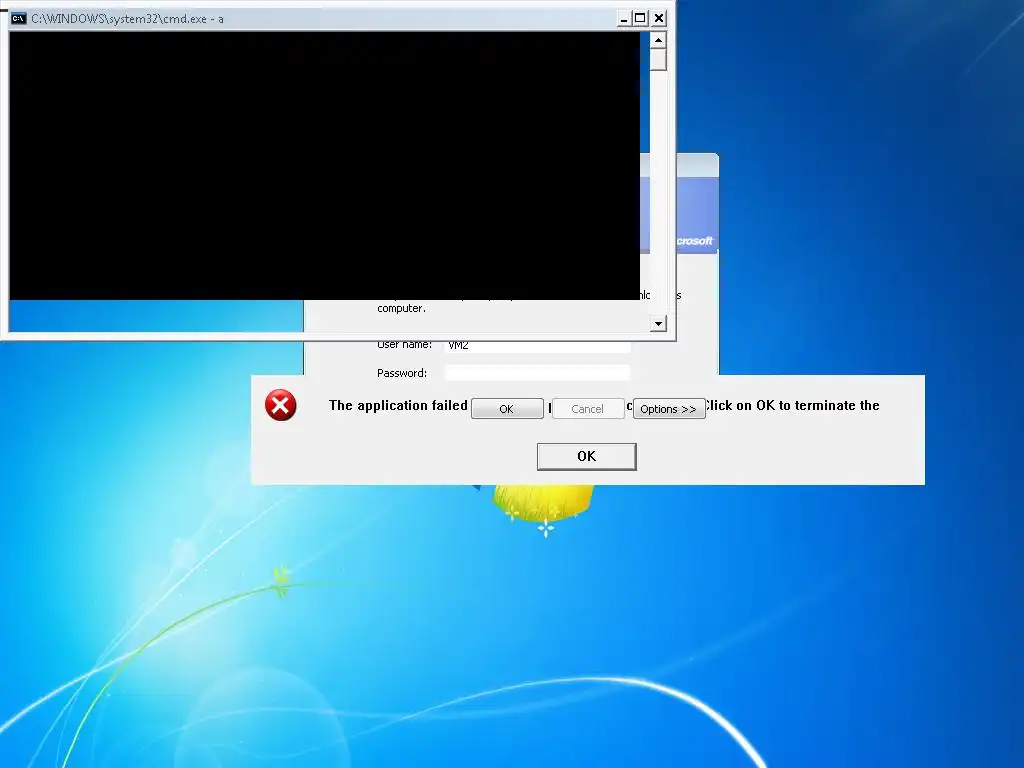
Task: Click the cmd.exe window title text
Action: tap(127, 19)
